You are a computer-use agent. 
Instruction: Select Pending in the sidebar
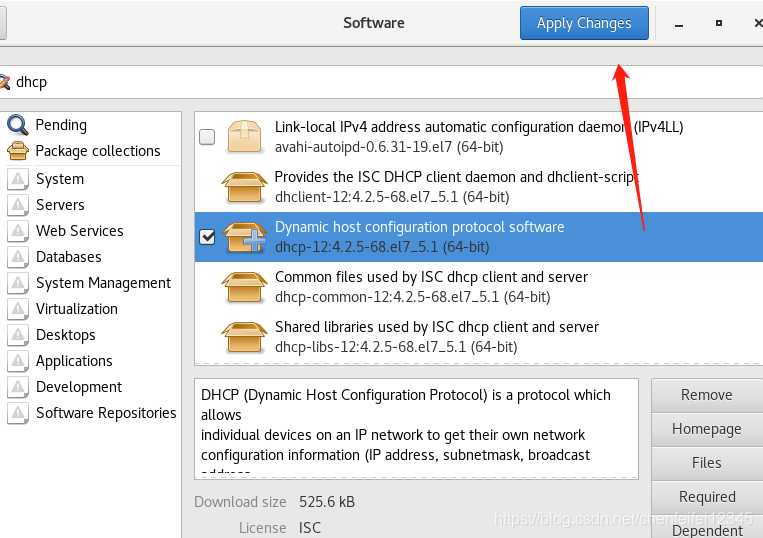(x=61, y=125)
